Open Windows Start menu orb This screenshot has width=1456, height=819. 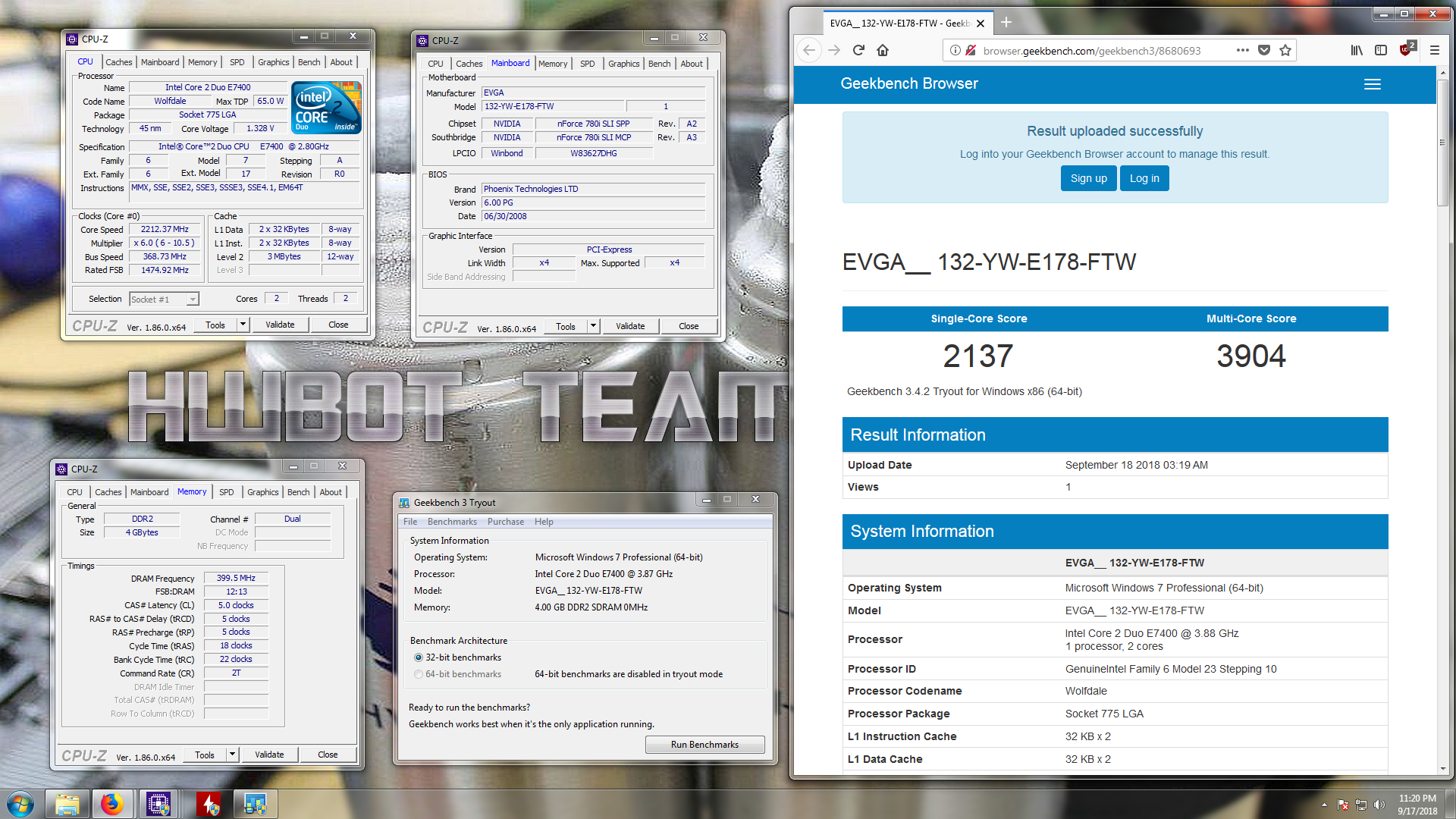point(20,804)
